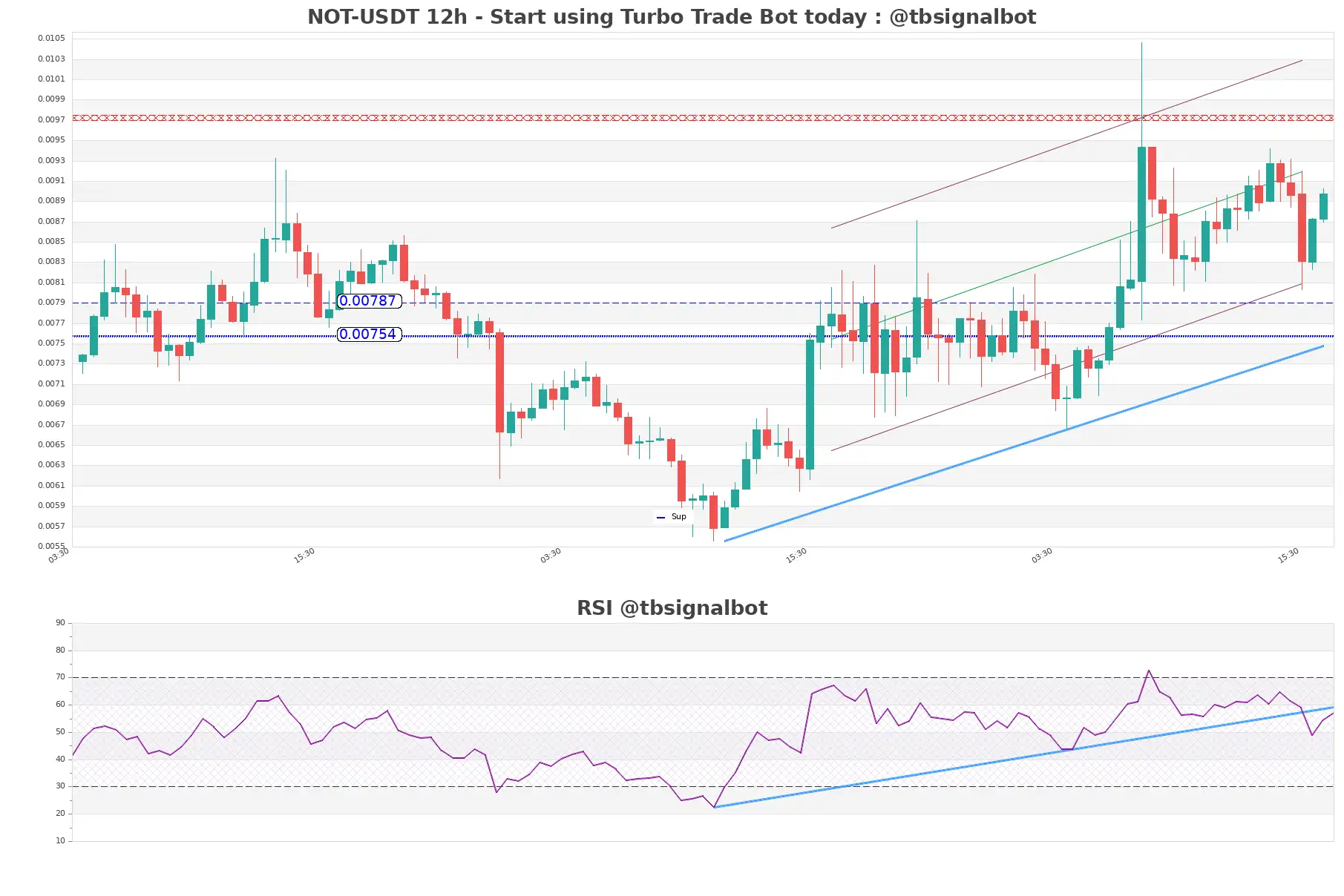Click the 0.0105 price axis label

51,38
